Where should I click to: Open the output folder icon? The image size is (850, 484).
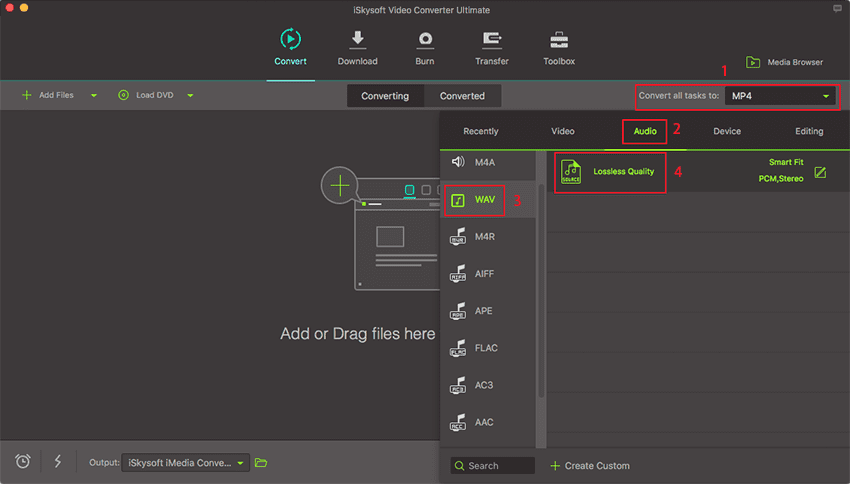tap(261, 463)
